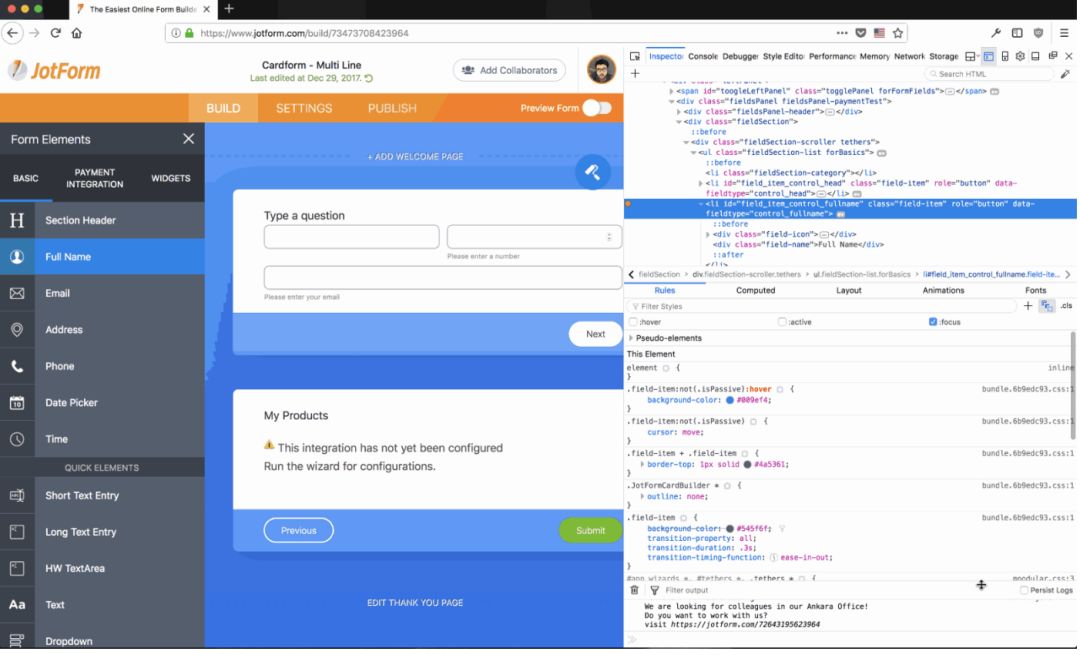
Task: Click the Next button on form card
Action: pyautogui.click(x=596, y=334)
